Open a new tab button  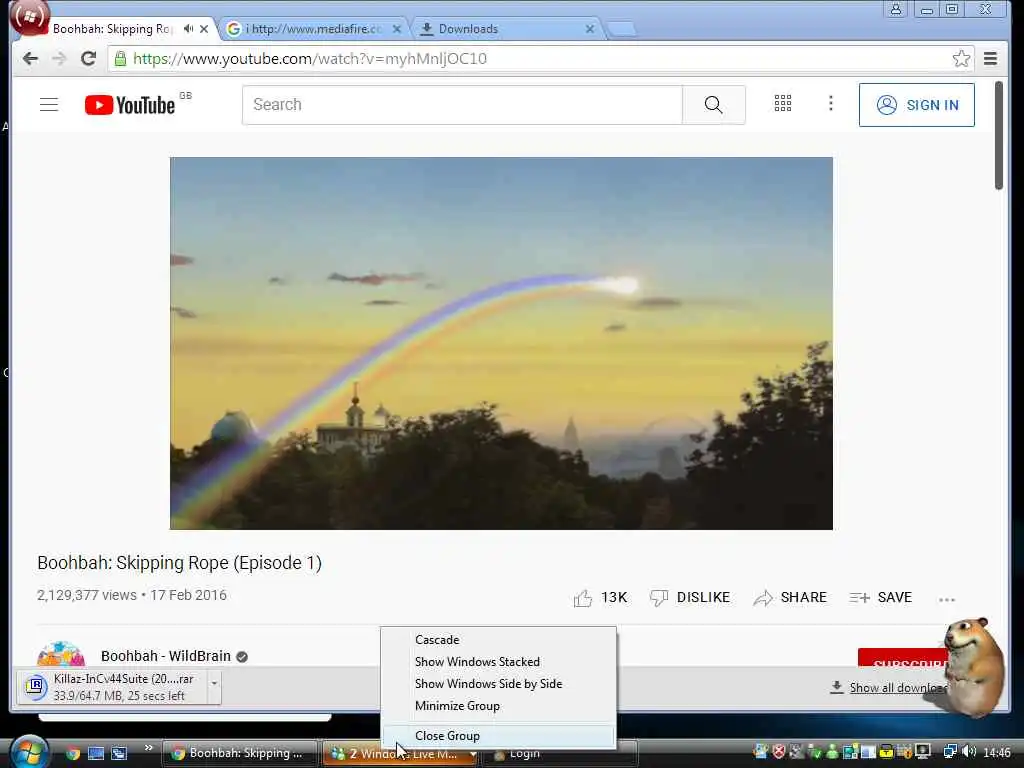click(x=622, y=29)
